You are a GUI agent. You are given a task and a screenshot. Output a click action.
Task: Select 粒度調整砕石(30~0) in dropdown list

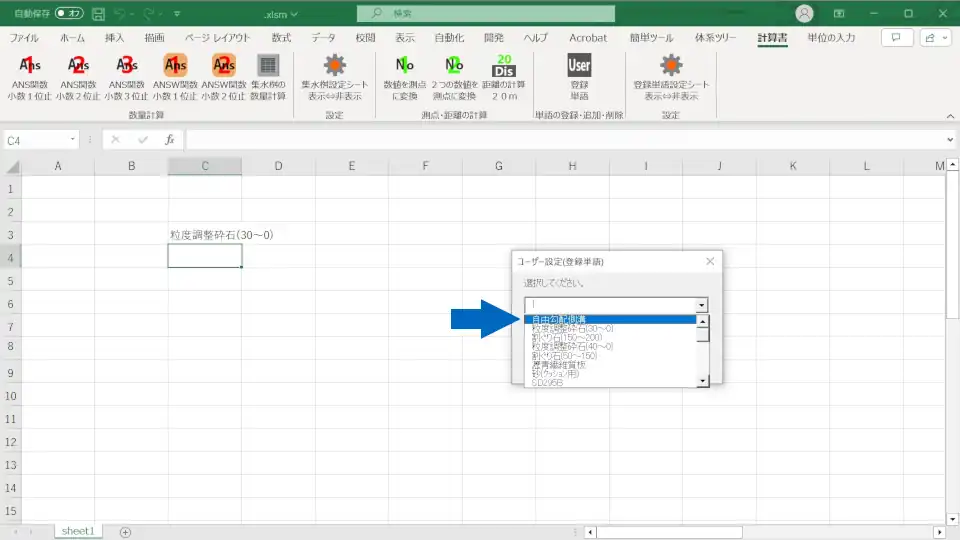610,329
